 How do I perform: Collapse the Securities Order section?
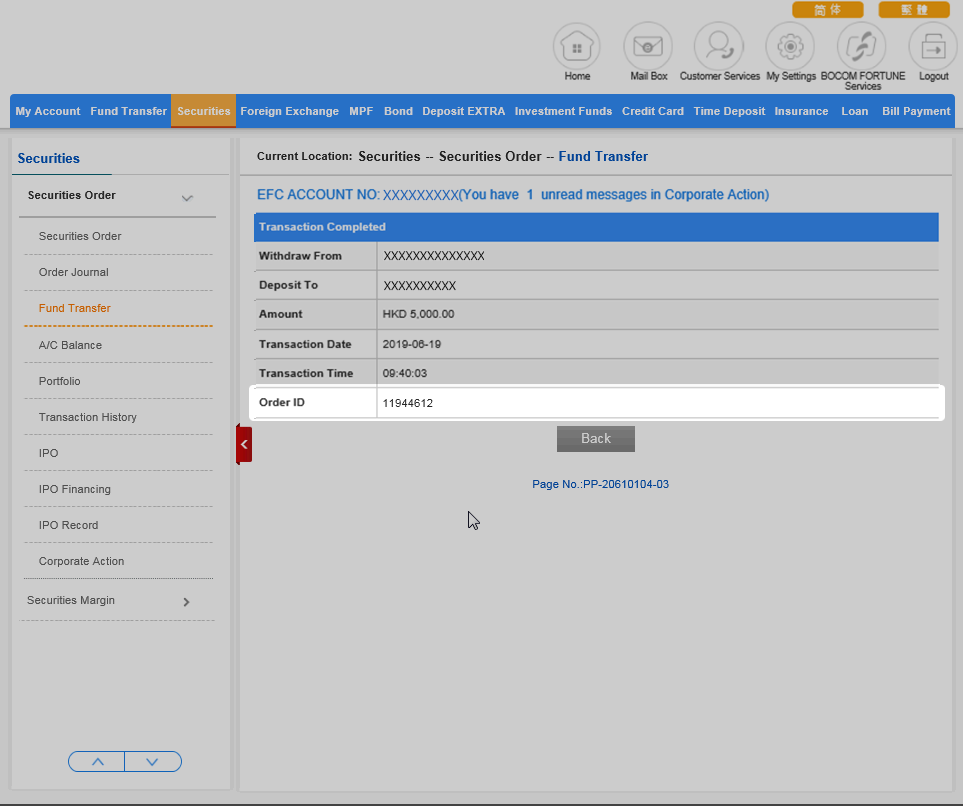[x=187, y=198]
